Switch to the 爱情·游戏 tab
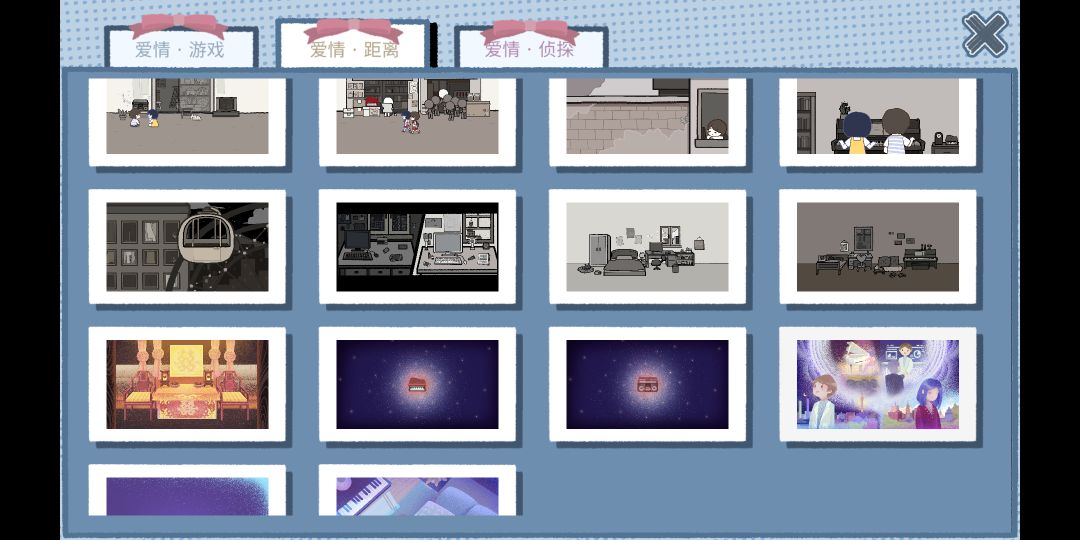Image resolution: width=1080 pixels, height=540 pixels. (180, 47)
